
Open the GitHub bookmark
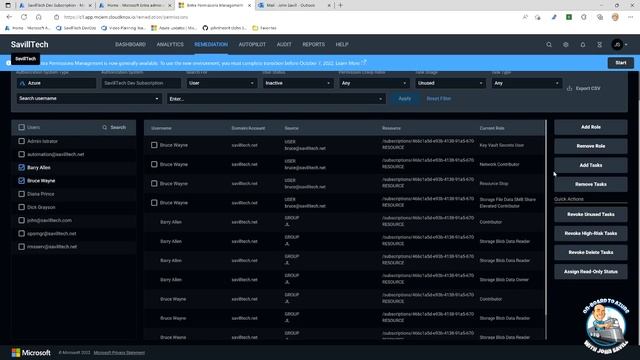224,28
